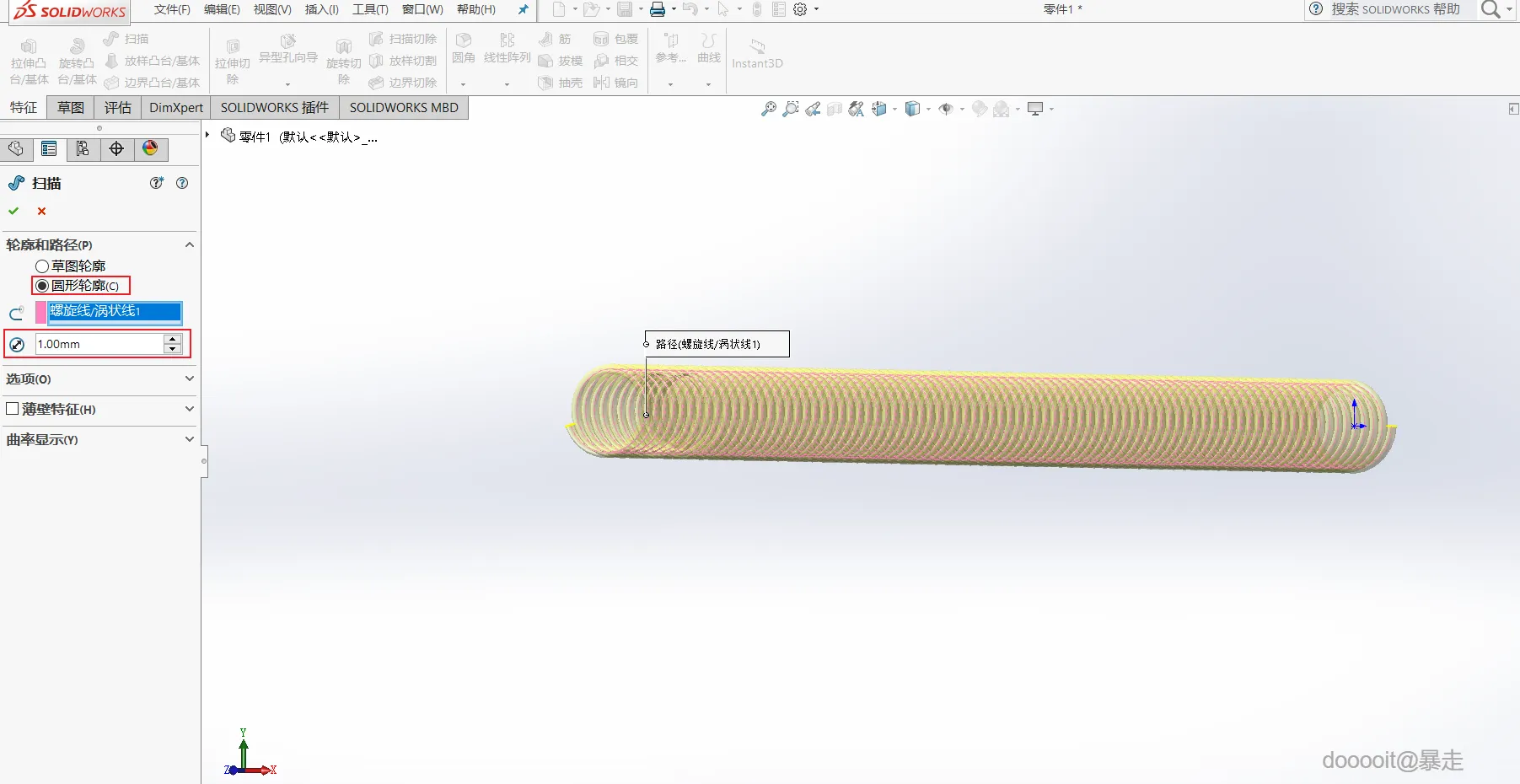This screenshot has height=784, width=1520.
Task: Click the 1.00mm diameter input field
Action: click(99, 344)
